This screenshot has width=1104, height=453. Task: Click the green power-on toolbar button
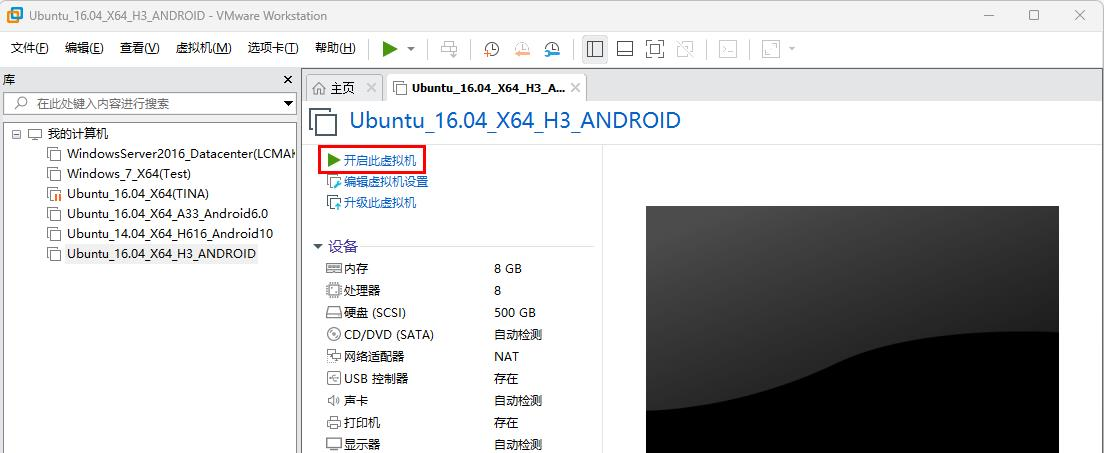coord(390,49)
